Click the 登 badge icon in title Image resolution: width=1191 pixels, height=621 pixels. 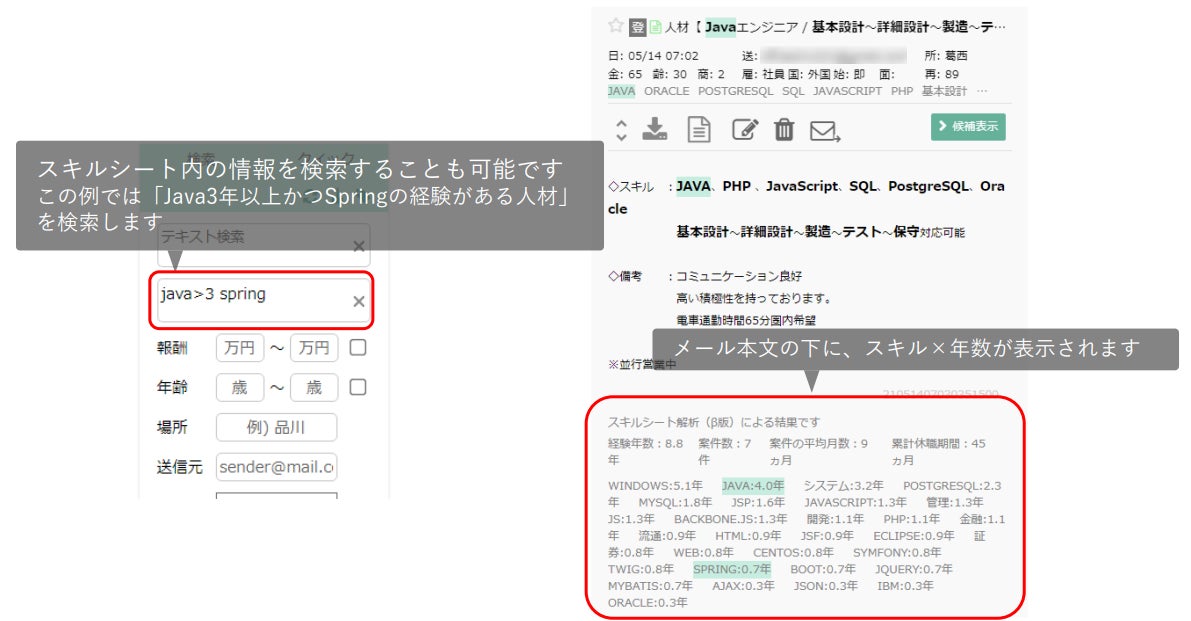click(637, 27)
